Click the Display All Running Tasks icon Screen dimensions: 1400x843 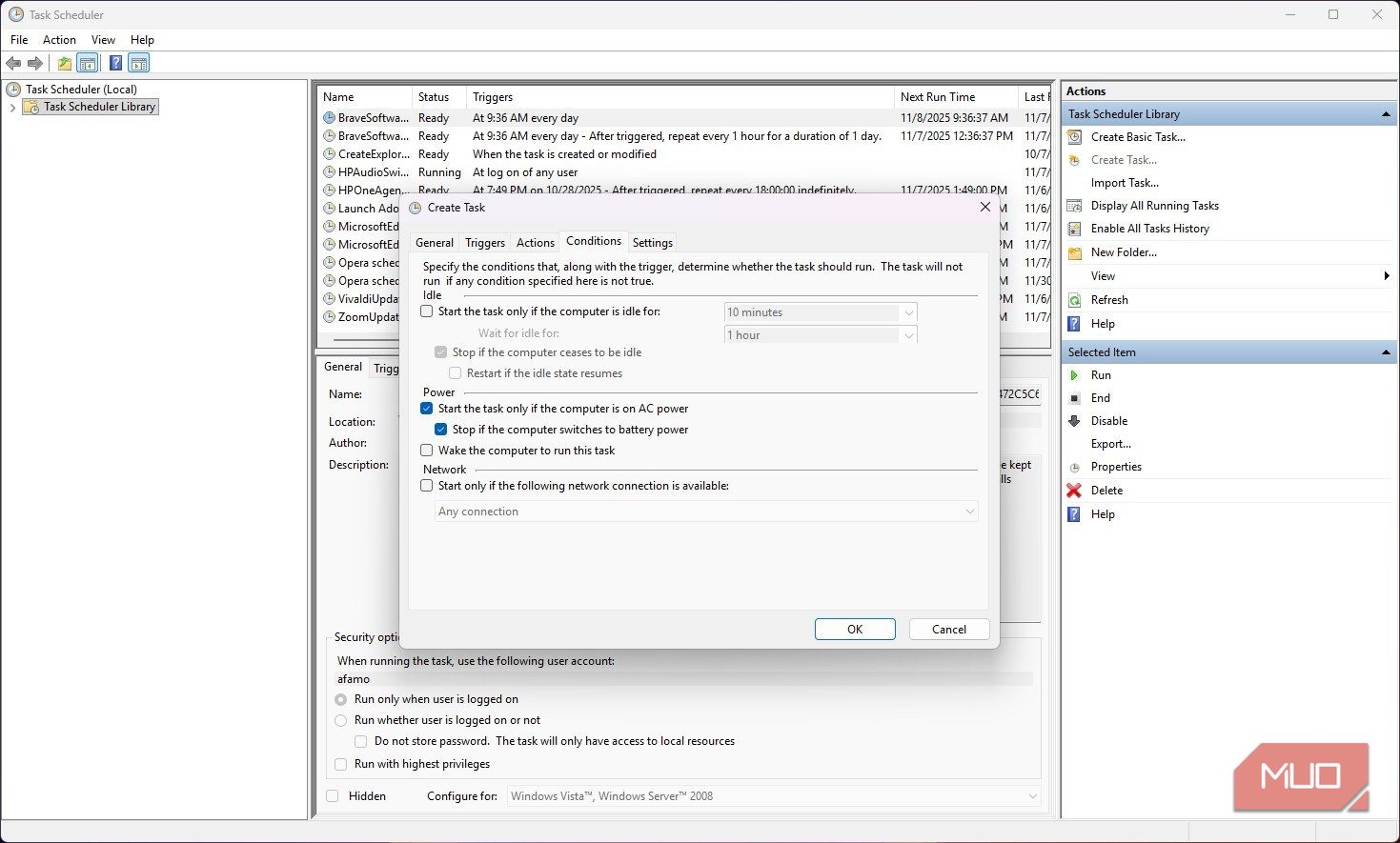[1075, 206]
